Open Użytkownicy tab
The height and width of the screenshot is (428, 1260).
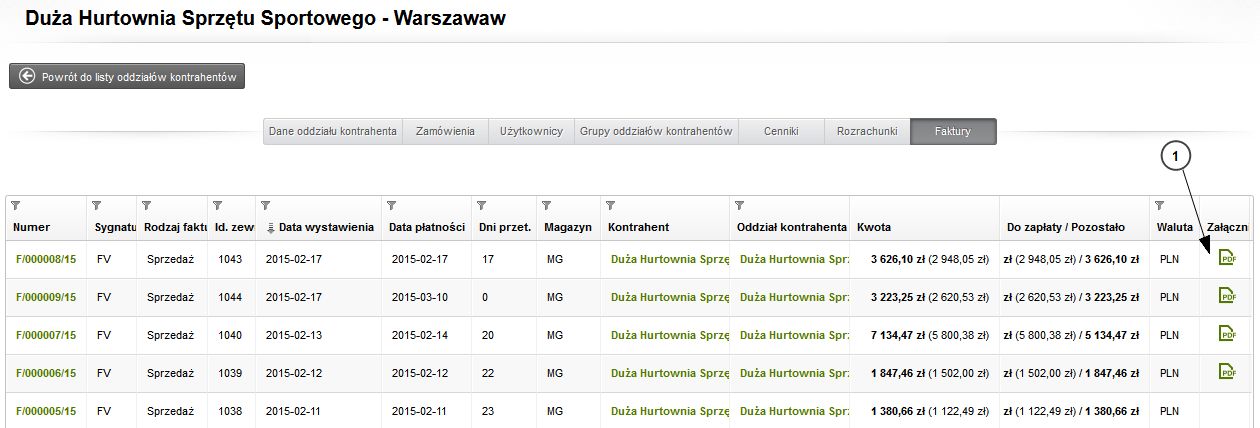click(x=531, y=132)
